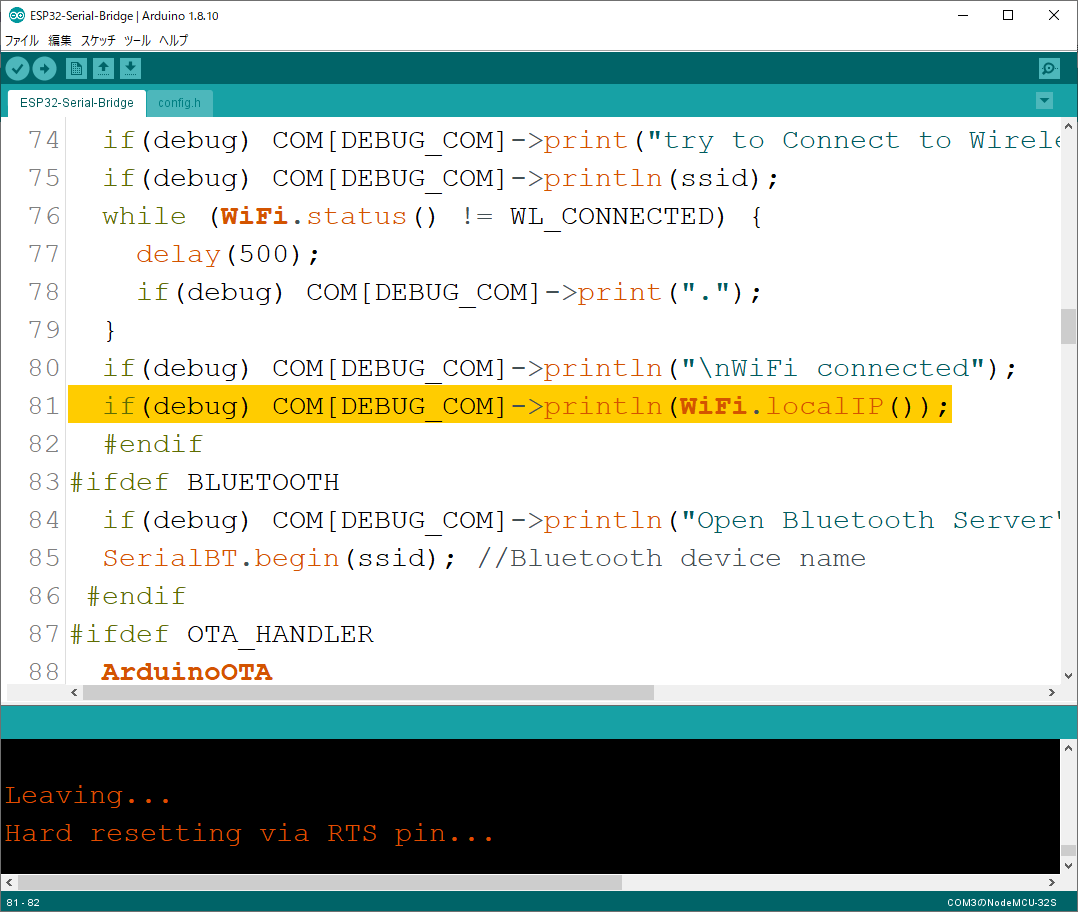Open the スケッチ menu

pyautogui.click(x=98, y=41)
